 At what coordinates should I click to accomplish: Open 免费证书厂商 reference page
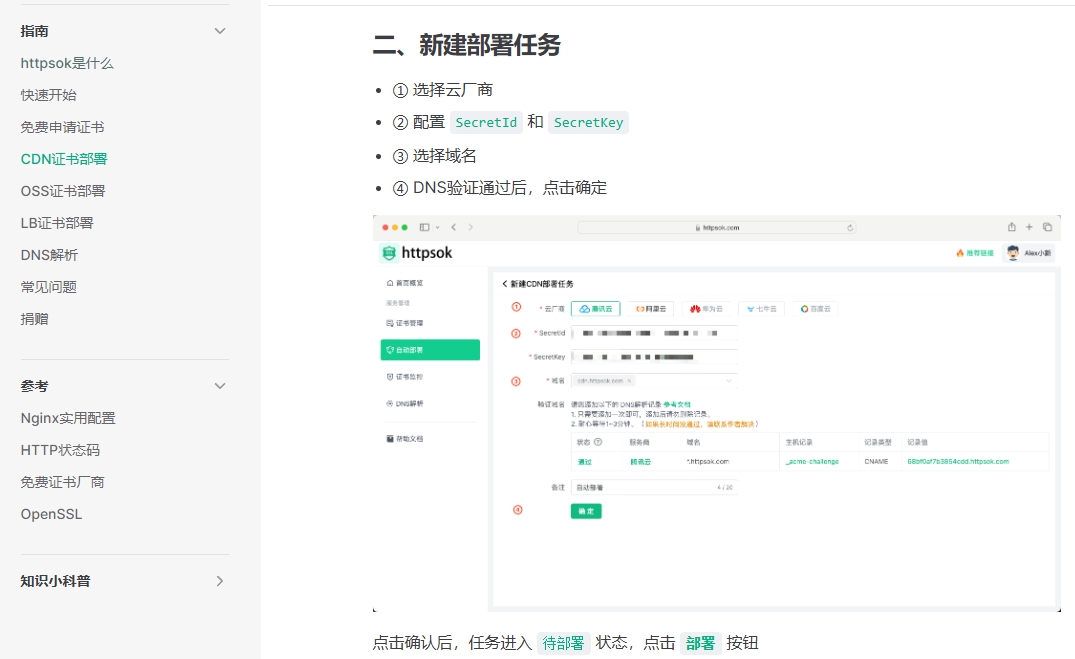(x=62, y=482)
